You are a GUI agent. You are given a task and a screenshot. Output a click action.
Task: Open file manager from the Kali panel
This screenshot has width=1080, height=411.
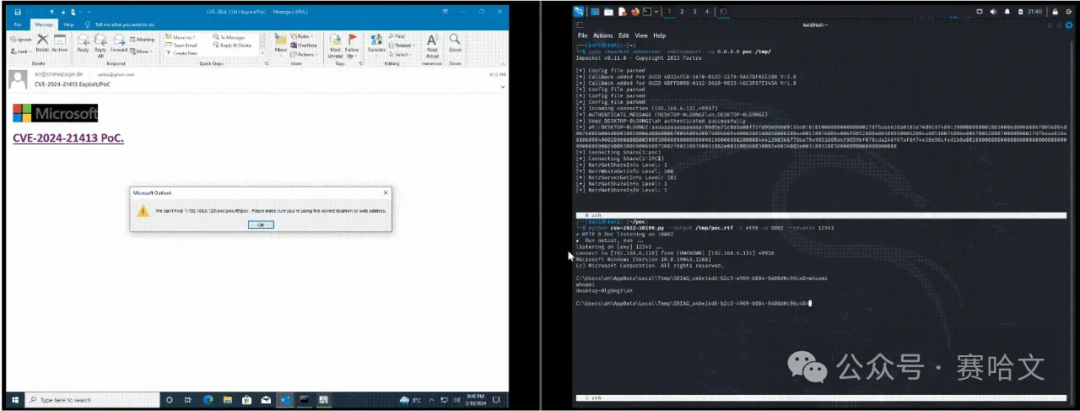pos(610,11)
